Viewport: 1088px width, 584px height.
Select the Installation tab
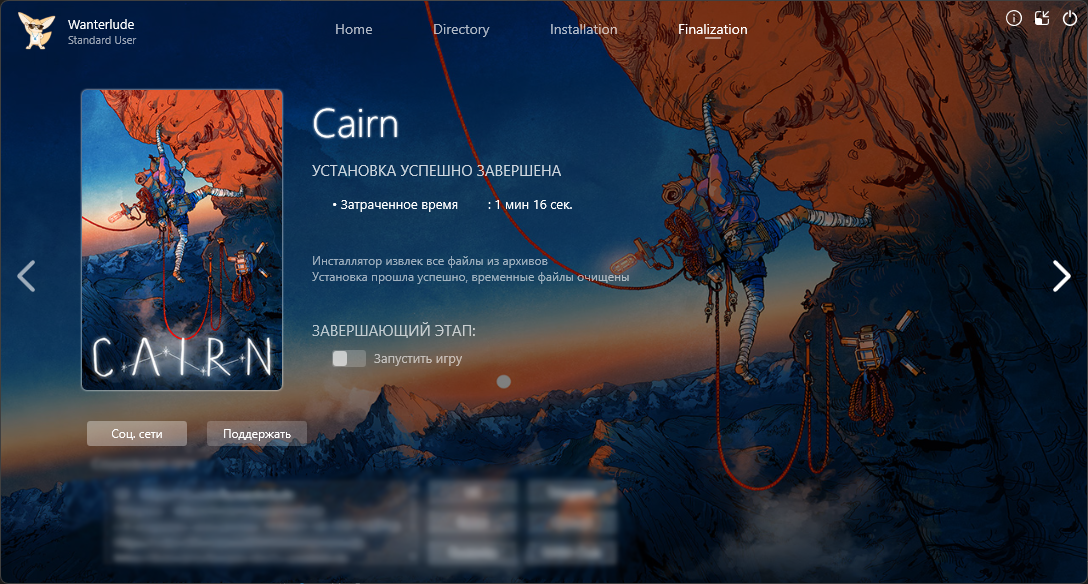pyautogui.click(x=583, y=29)
